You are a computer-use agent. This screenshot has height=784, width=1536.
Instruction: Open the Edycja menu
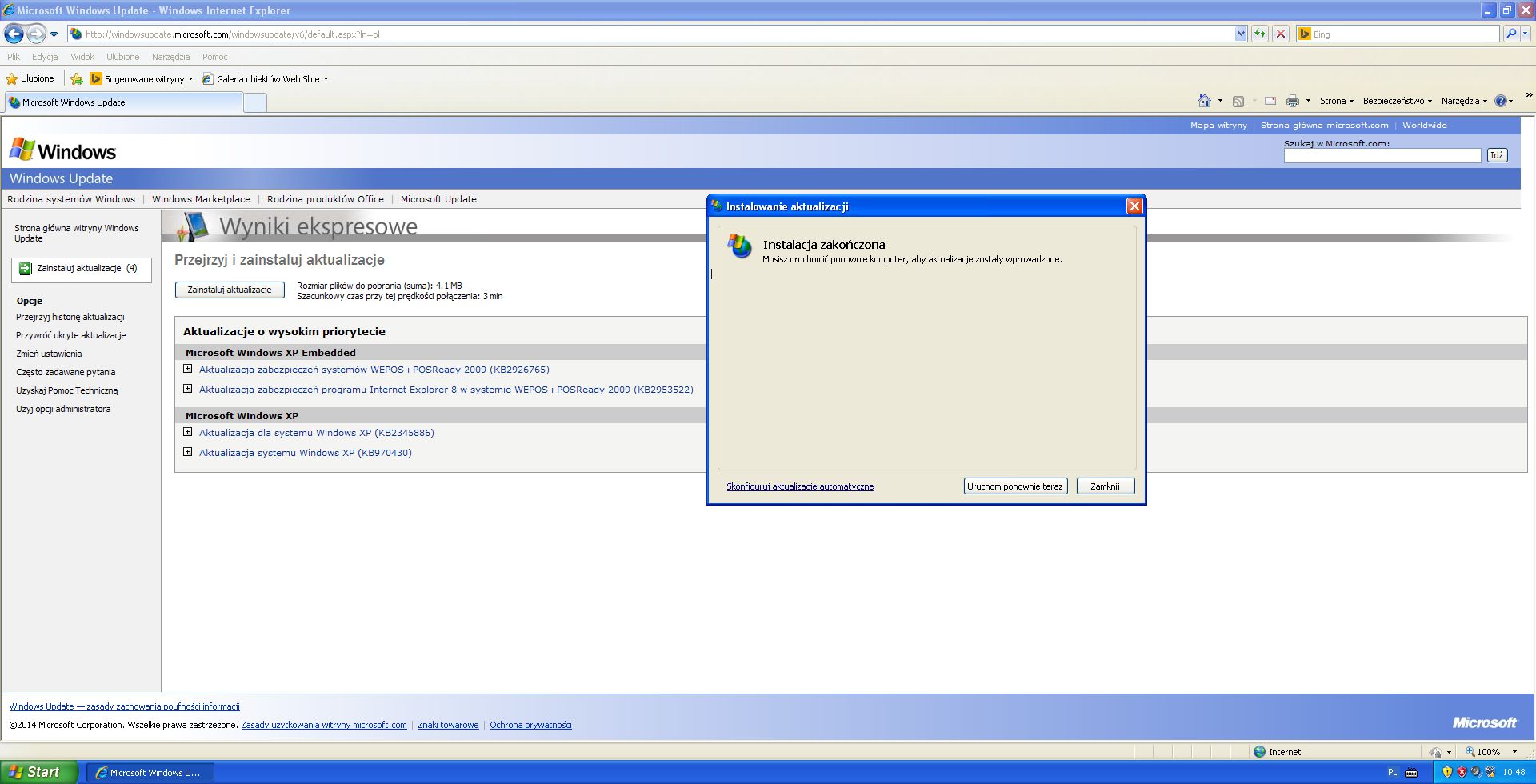click(x=45, y=57)
